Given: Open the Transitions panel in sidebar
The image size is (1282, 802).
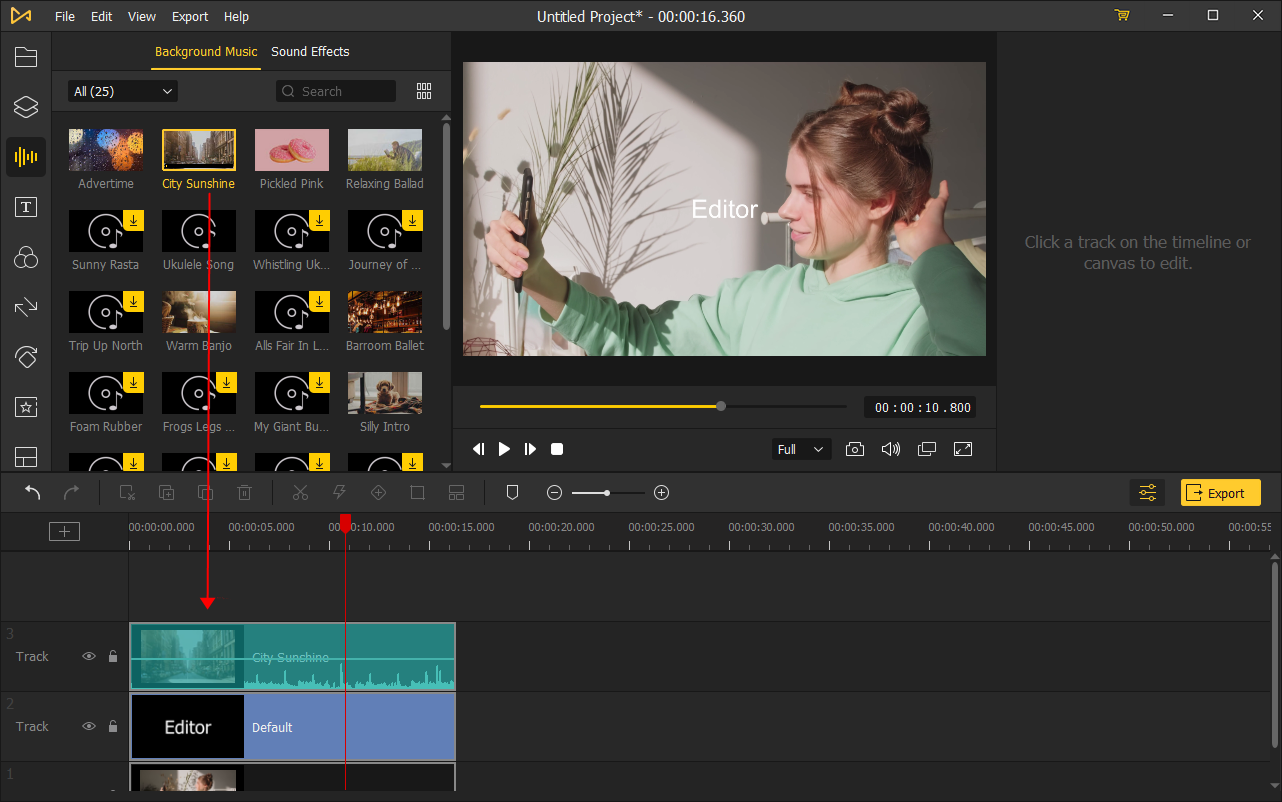Looking at the screenshot, I should (x=26, y=307).
